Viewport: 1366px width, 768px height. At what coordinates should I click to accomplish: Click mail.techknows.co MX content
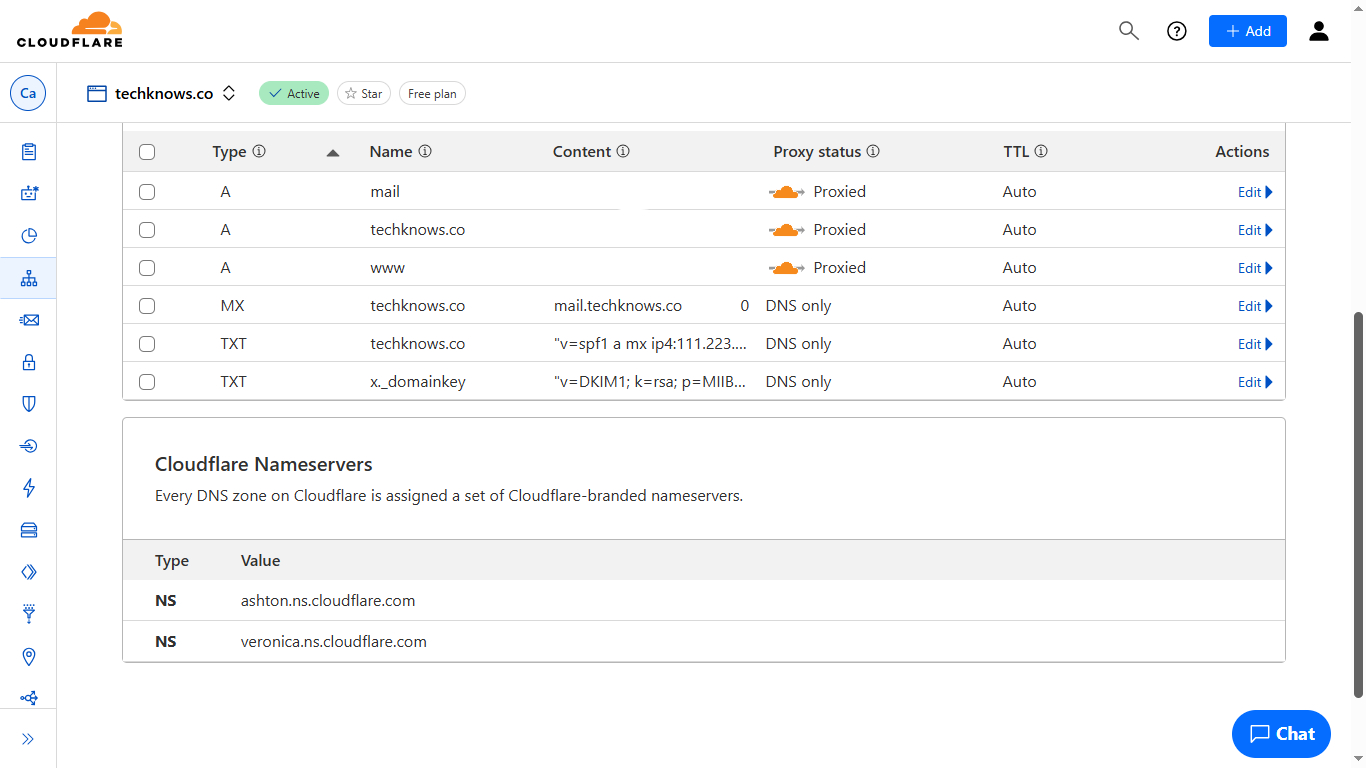pos(618,306)
